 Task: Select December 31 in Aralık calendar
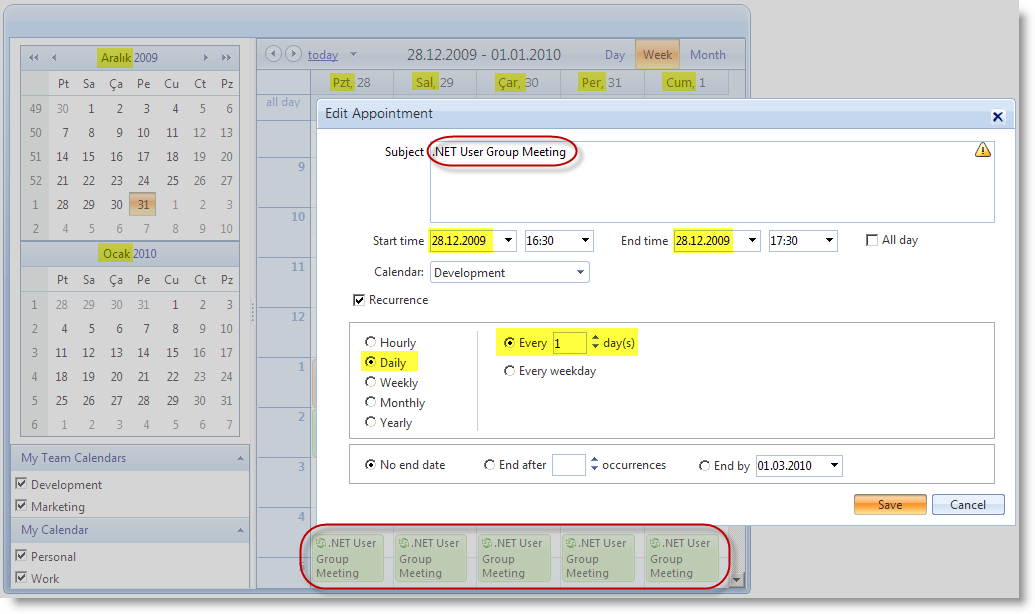pyautogui.click(x=143, y=205)
